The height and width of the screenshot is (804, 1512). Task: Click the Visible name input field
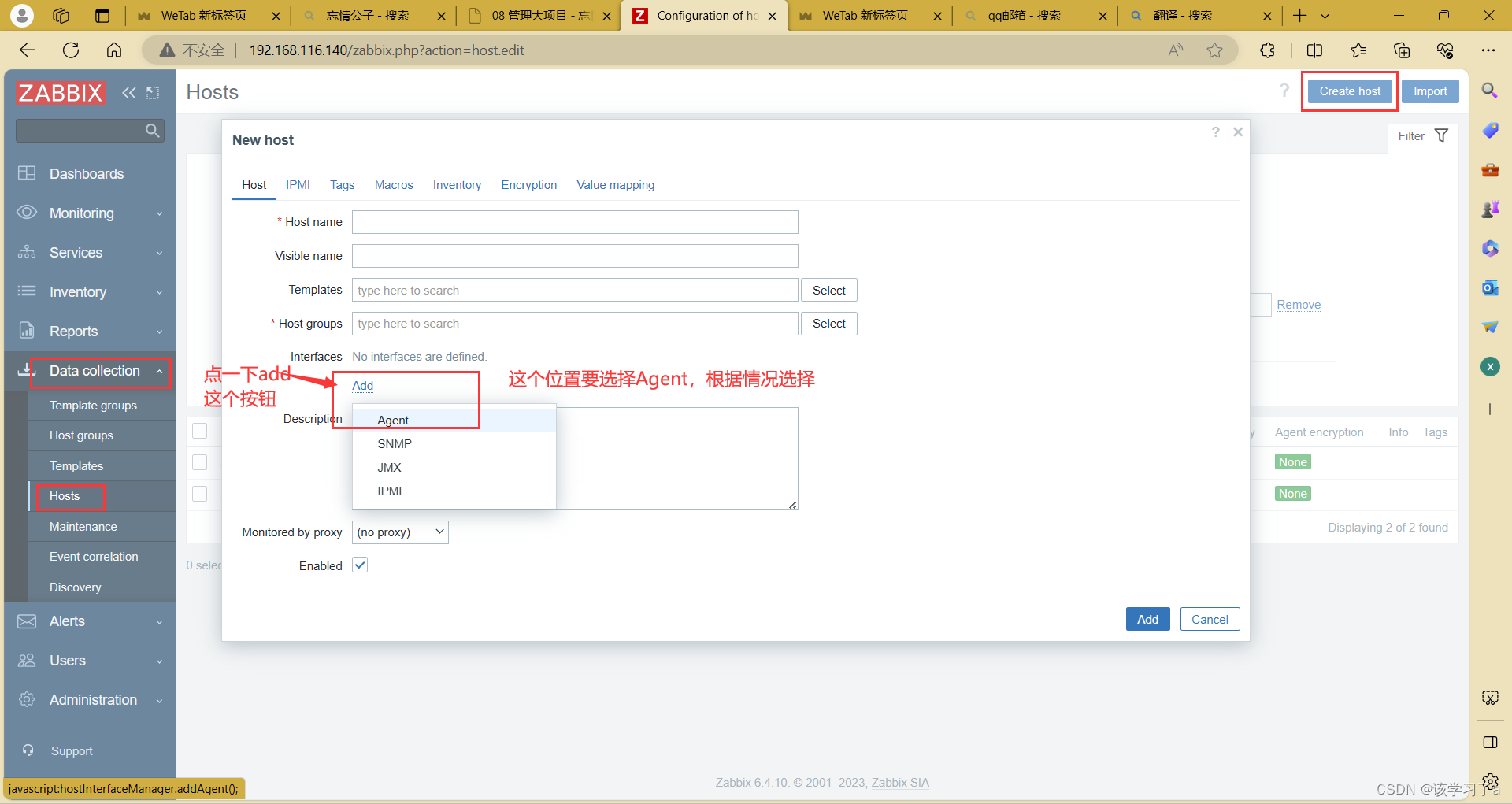[575, 256]
